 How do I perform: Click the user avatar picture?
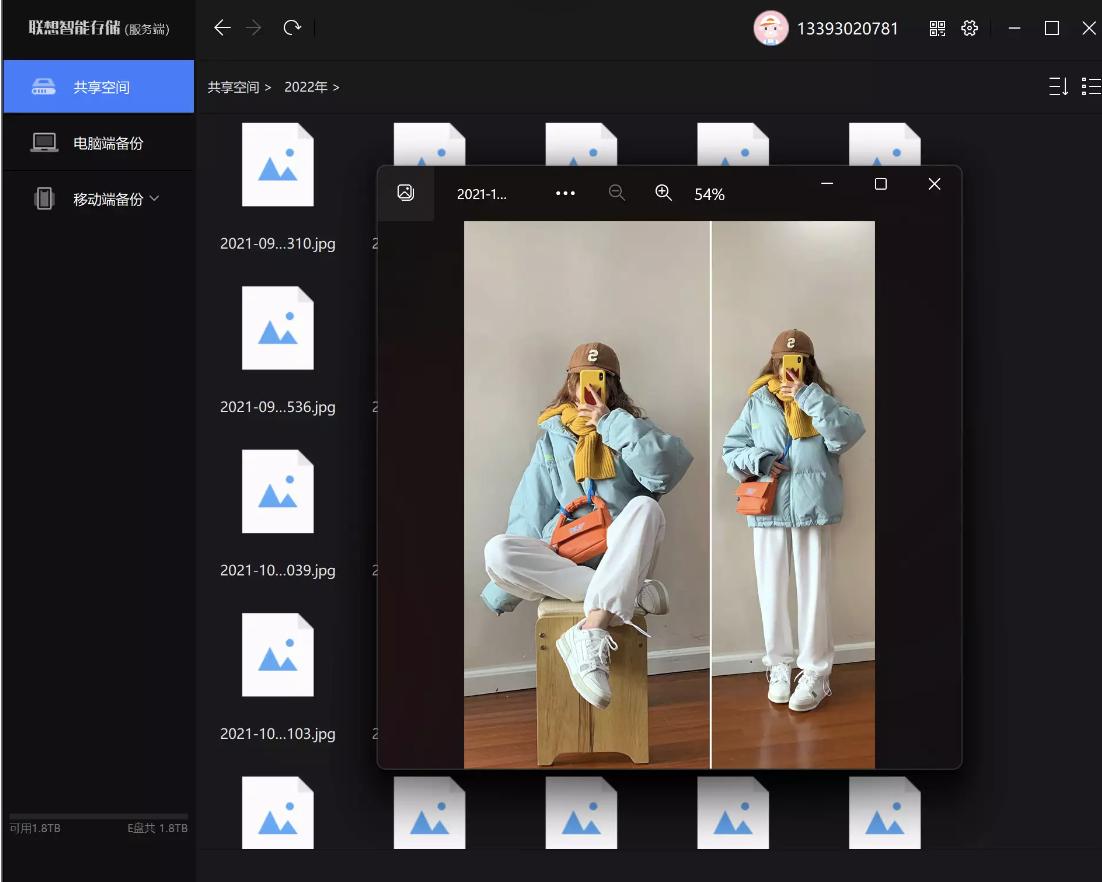770,28
